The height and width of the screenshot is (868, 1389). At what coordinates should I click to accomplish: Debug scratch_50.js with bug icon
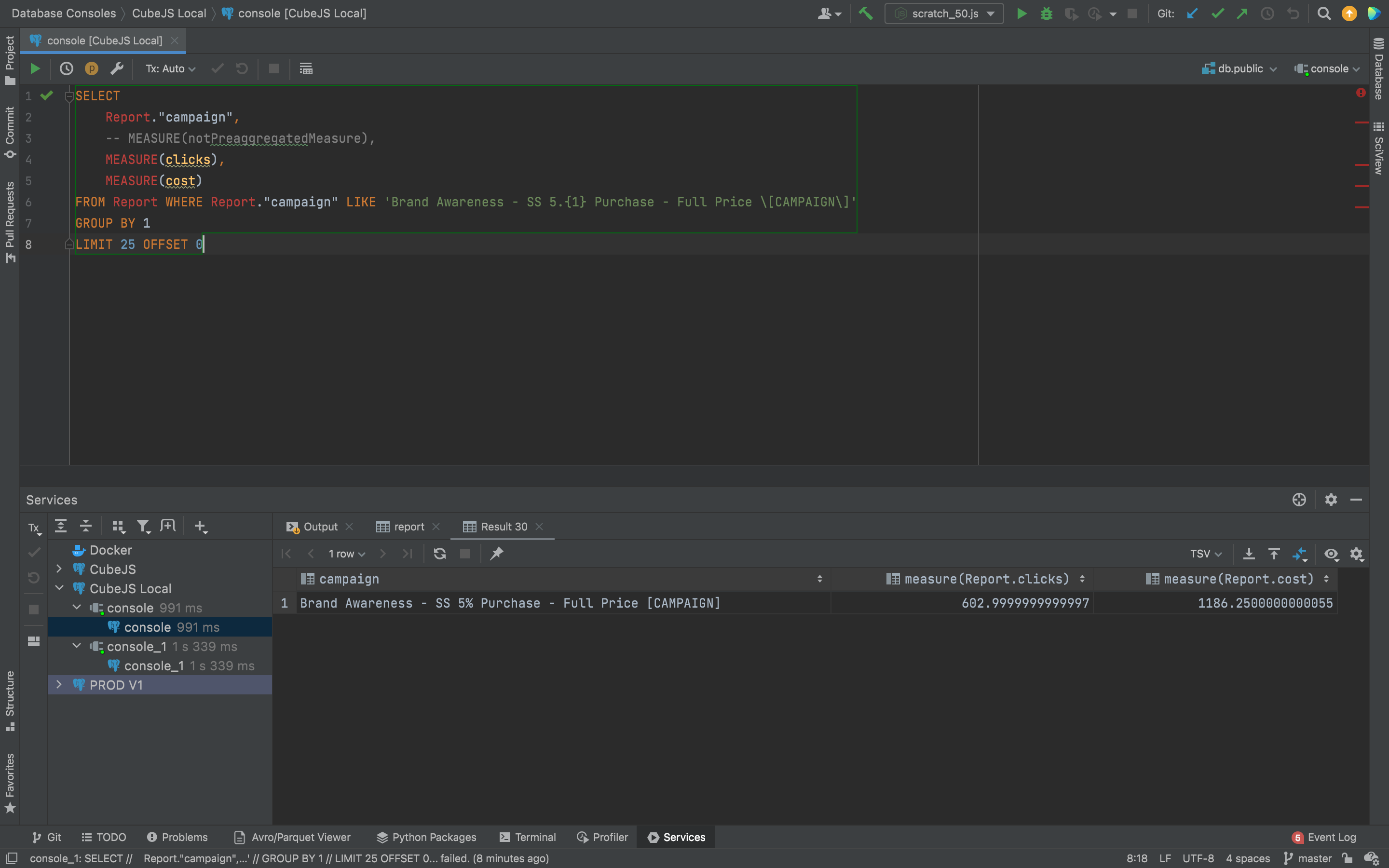1047,13
